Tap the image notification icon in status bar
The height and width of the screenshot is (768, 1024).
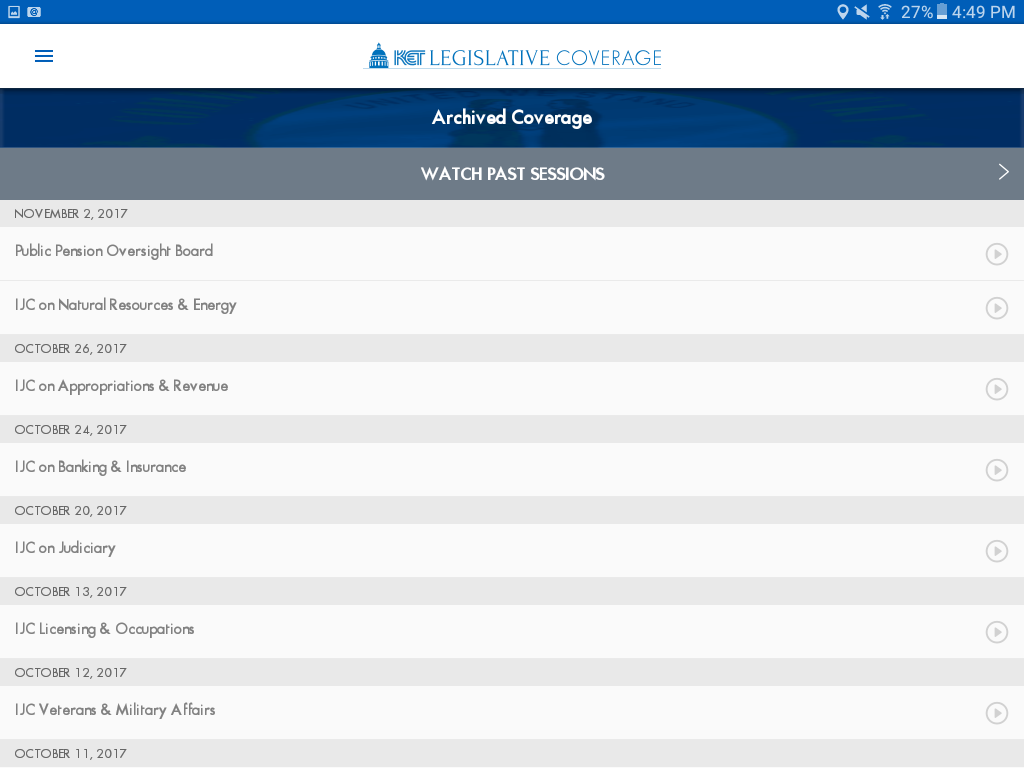[x=14, y=12]
